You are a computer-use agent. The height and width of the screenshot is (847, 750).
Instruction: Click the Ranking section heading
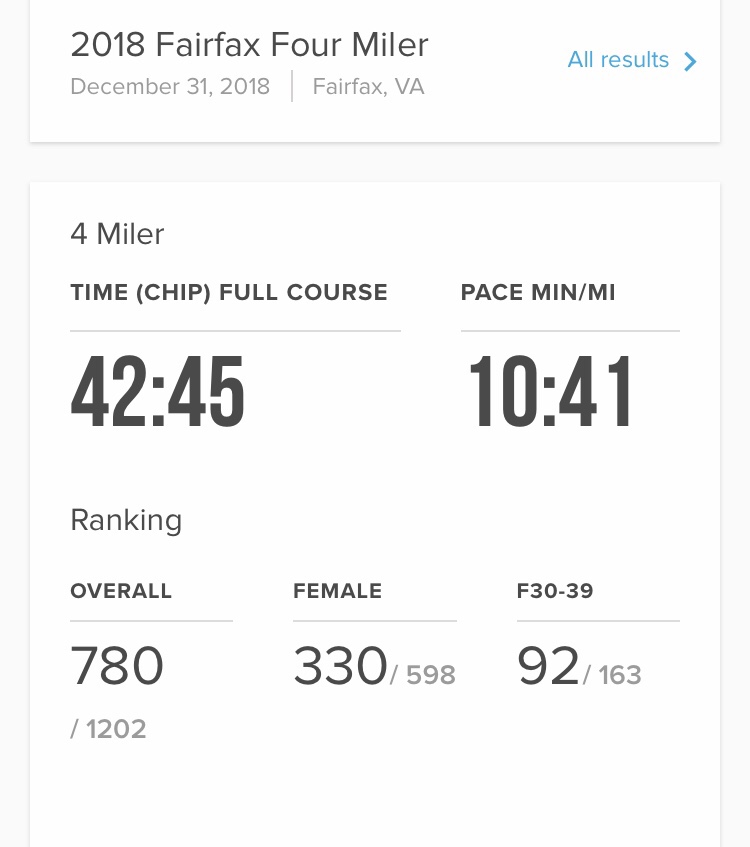click(x=126, y=520)
